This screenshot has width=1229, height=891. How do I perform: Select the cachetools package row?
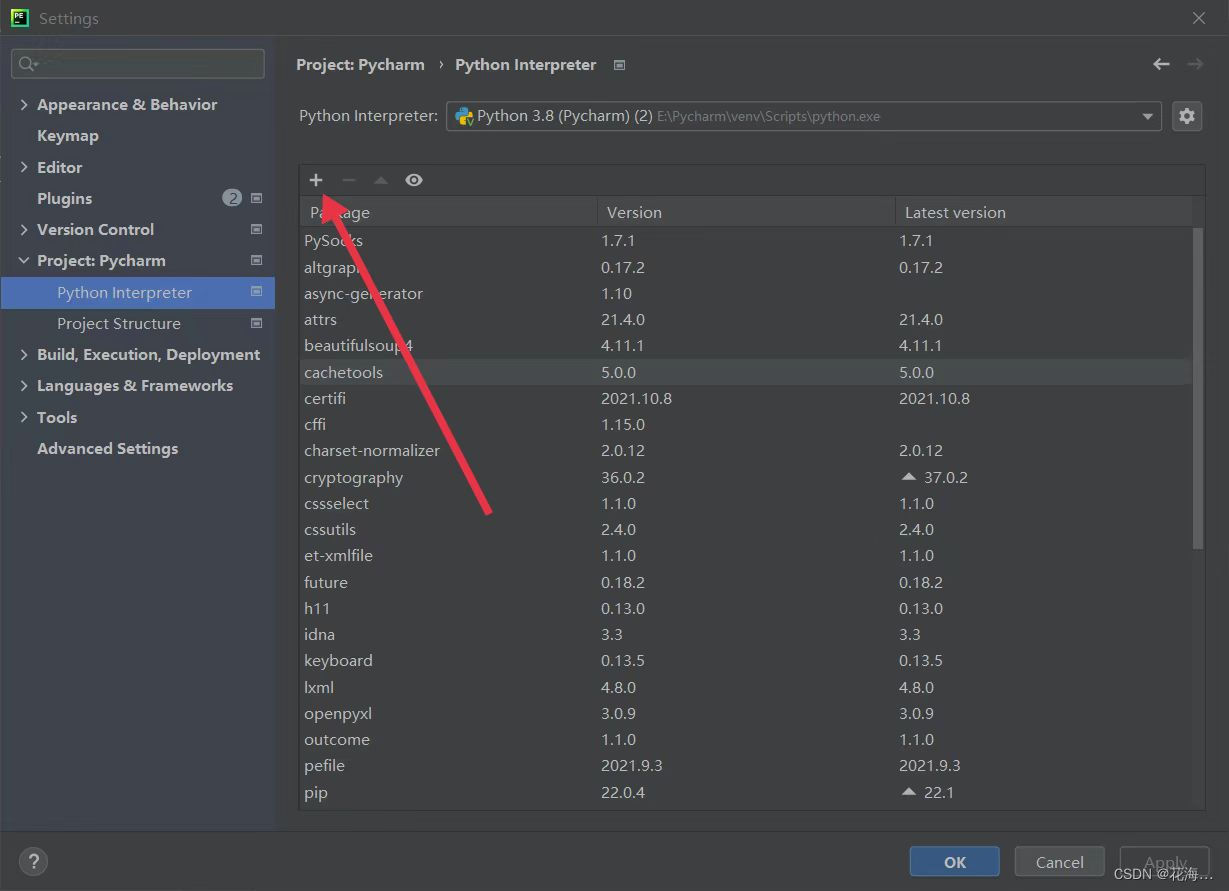tap(746, 372)
